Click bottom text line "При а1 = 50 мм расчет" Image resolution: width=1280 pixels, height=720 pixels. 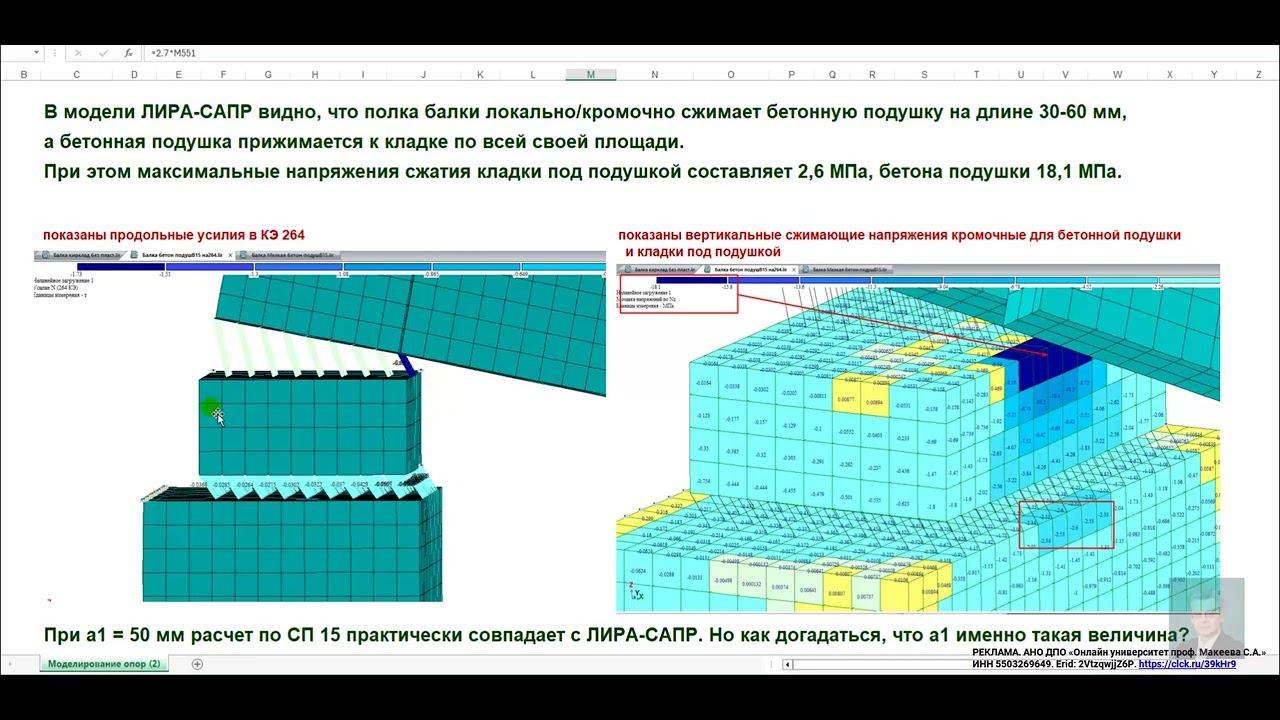(617, 636)
